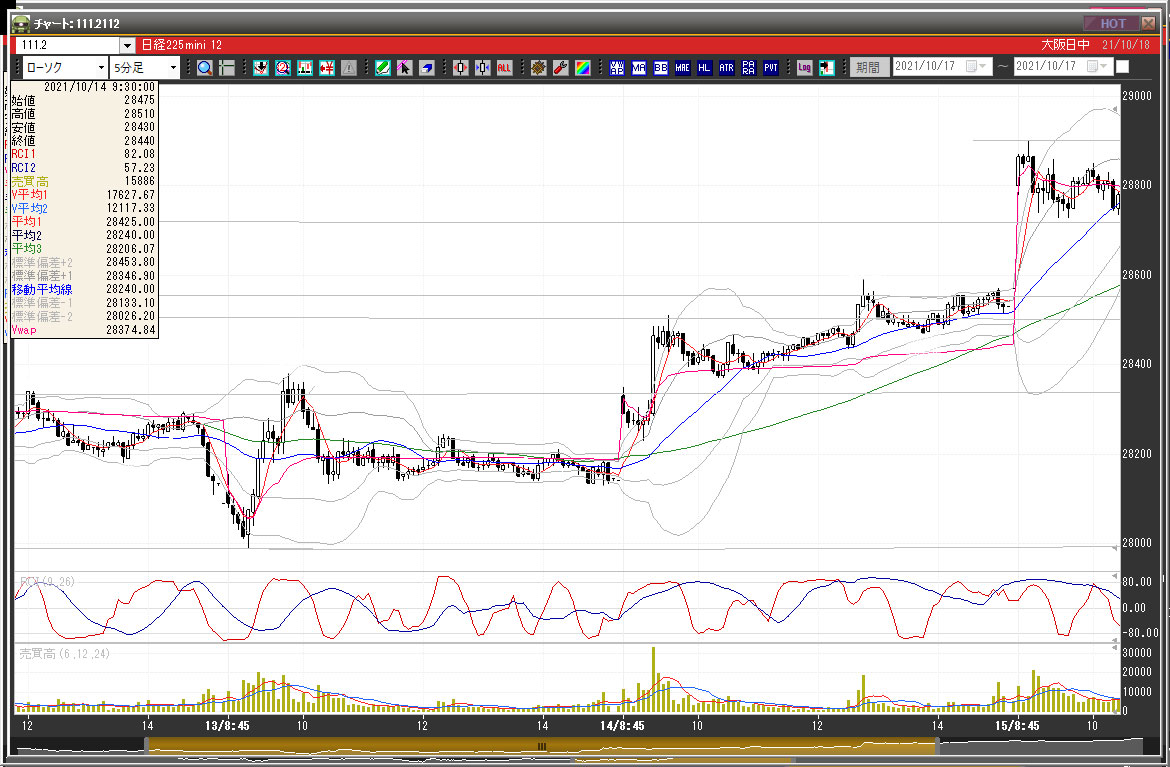
Task: Select the pointer arrow tool
Action: [404, 68]
